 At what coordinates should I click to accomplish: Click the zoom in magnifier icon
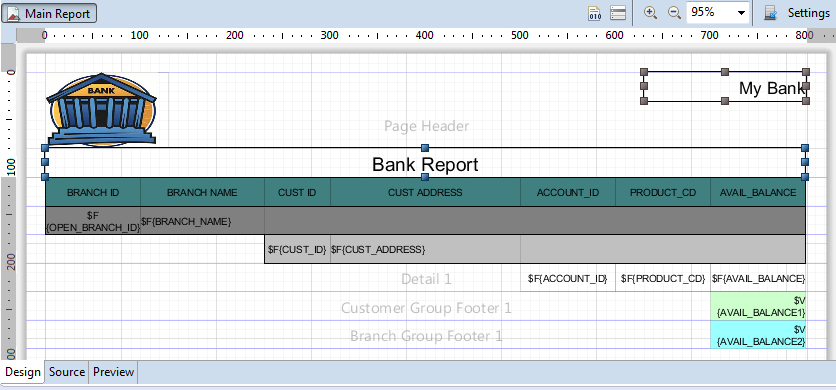click(x=650, y=13)
